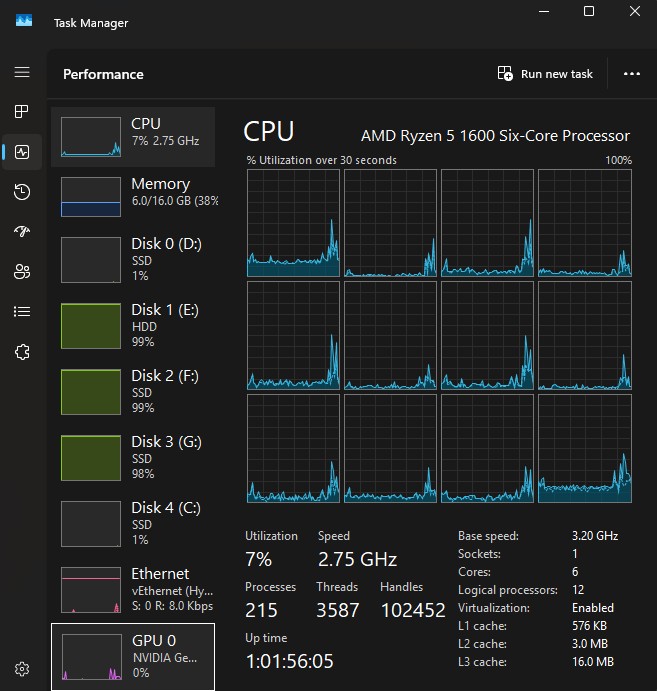The height and width of the screenshot is (691, 657).
Task: Open Task Manager settings gear
Action: [x=22, y=669]
